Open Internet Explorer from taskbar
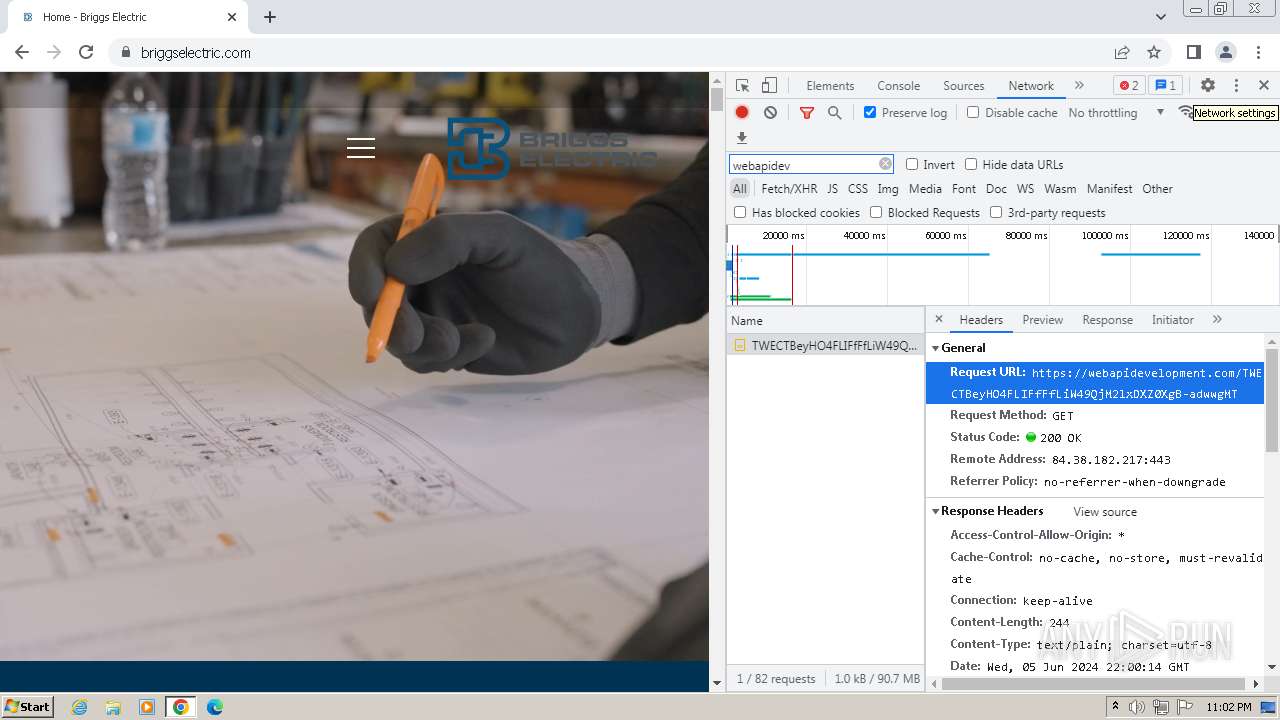 coord(79,707)
